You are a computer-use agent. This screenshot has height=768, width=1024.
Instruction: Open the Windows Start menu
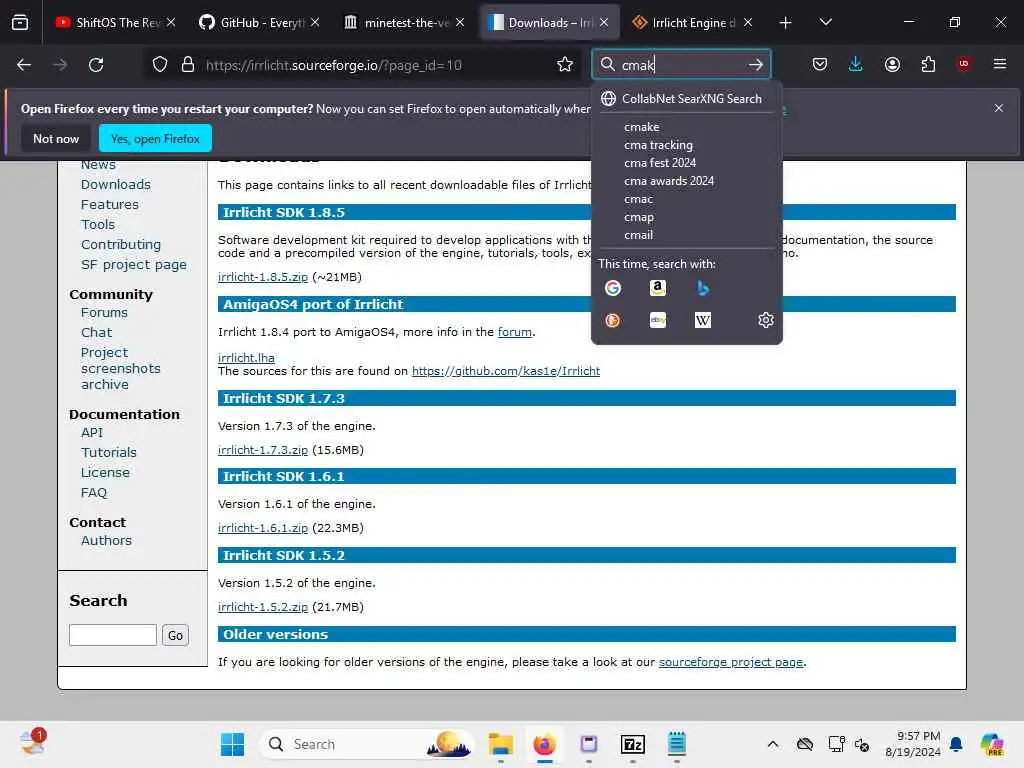[232, 744]
